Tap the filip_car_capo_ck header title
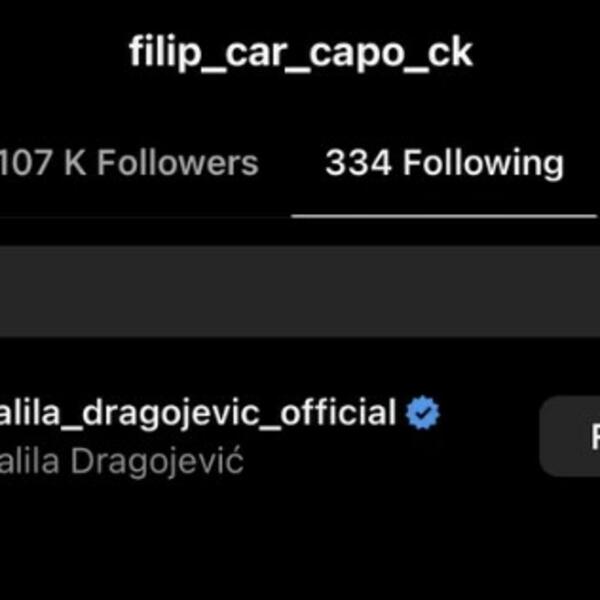600x600 pixels. click(301, 53)
